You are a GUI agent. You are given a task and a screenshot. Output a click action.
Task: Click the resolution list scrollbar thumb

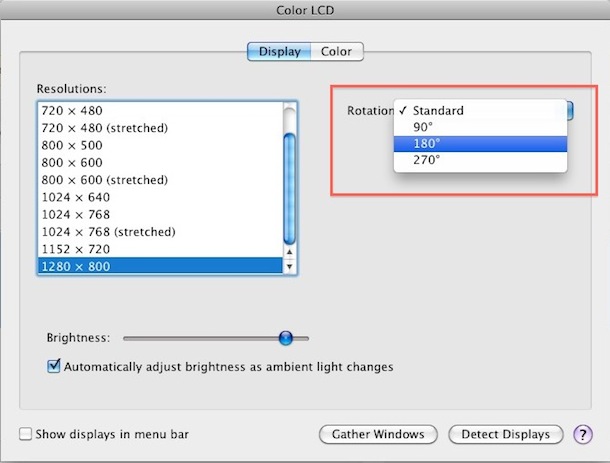pyautogui.click(x=289, y=189)
